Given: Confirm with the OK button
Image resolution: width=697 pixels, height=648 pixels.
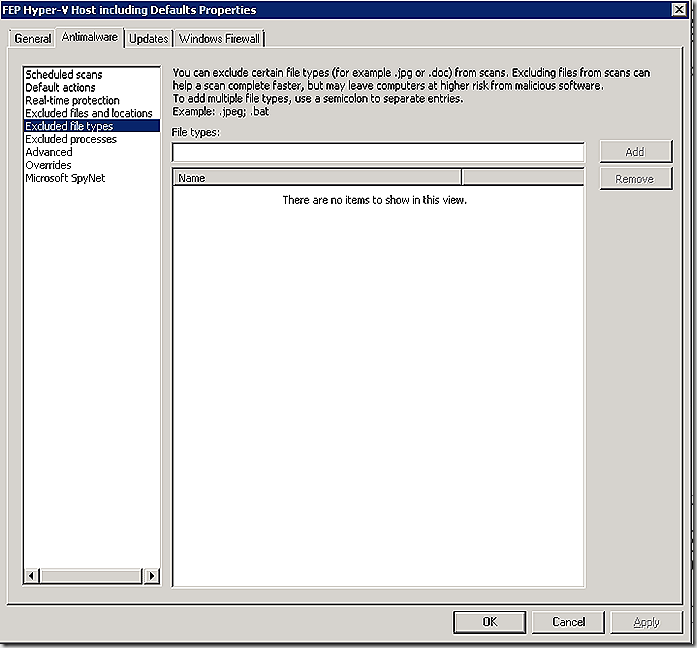Looking at the screenshot, I should click(489, 622).
